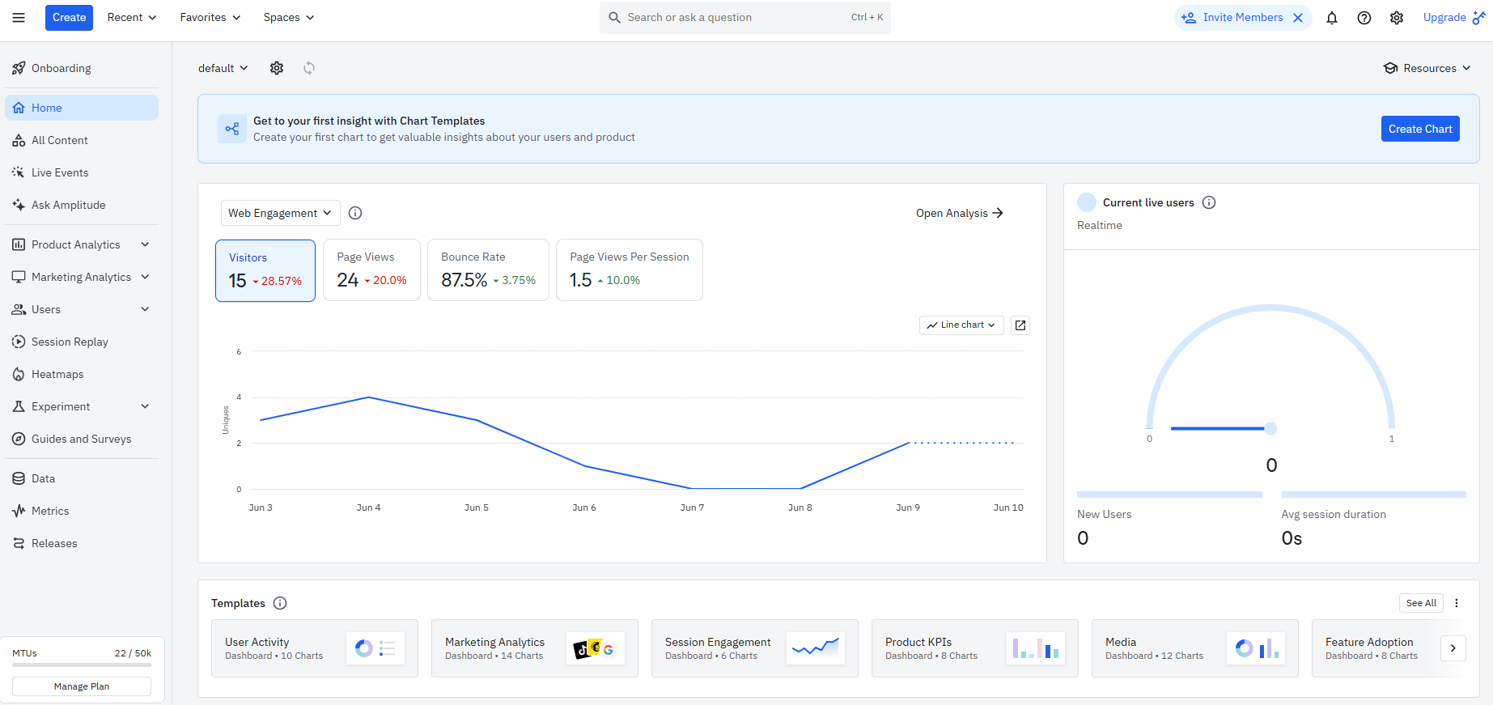Open the Templates three-dot menu

[1456, 603]
